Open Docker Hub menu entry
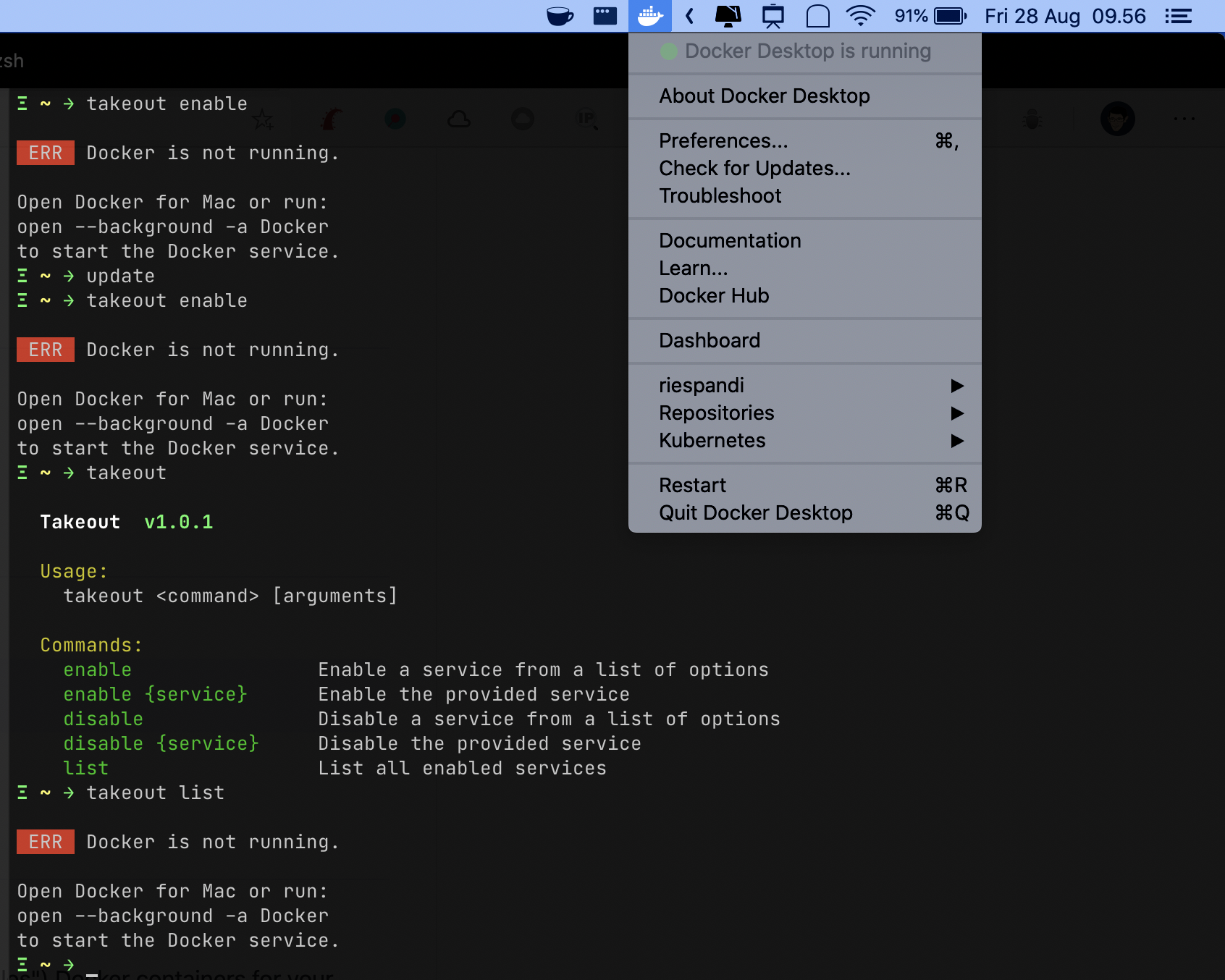This screenshot has width=1225, height=980. [x=805, y=295]
